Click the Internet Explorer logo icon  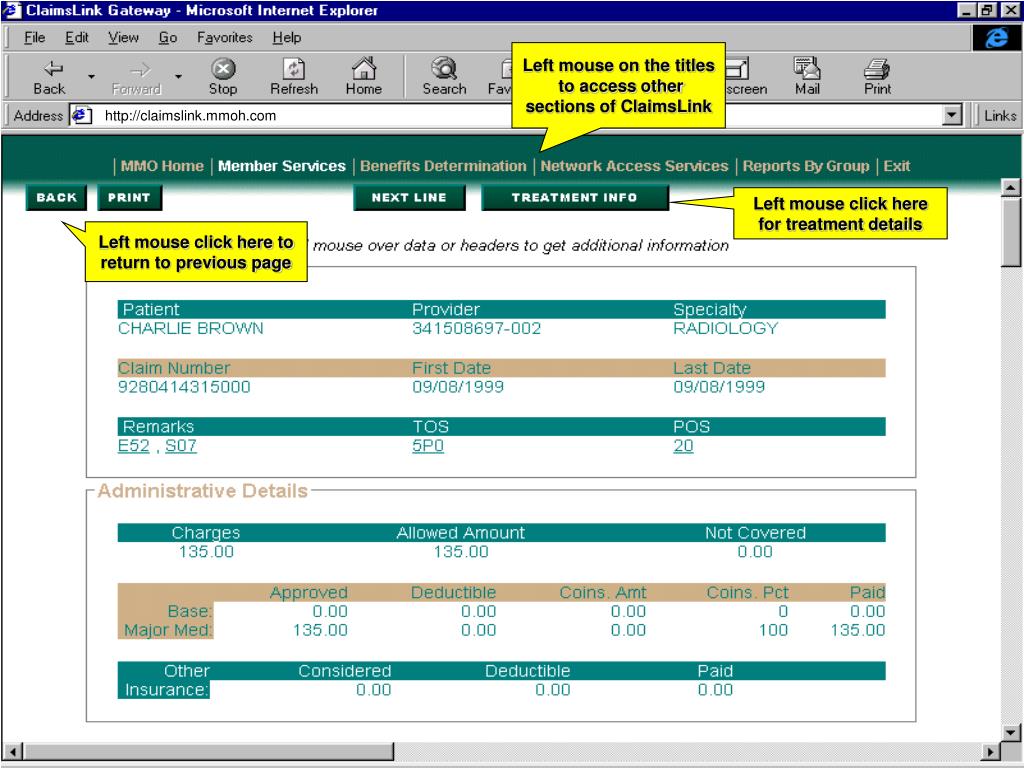(996, 37)
